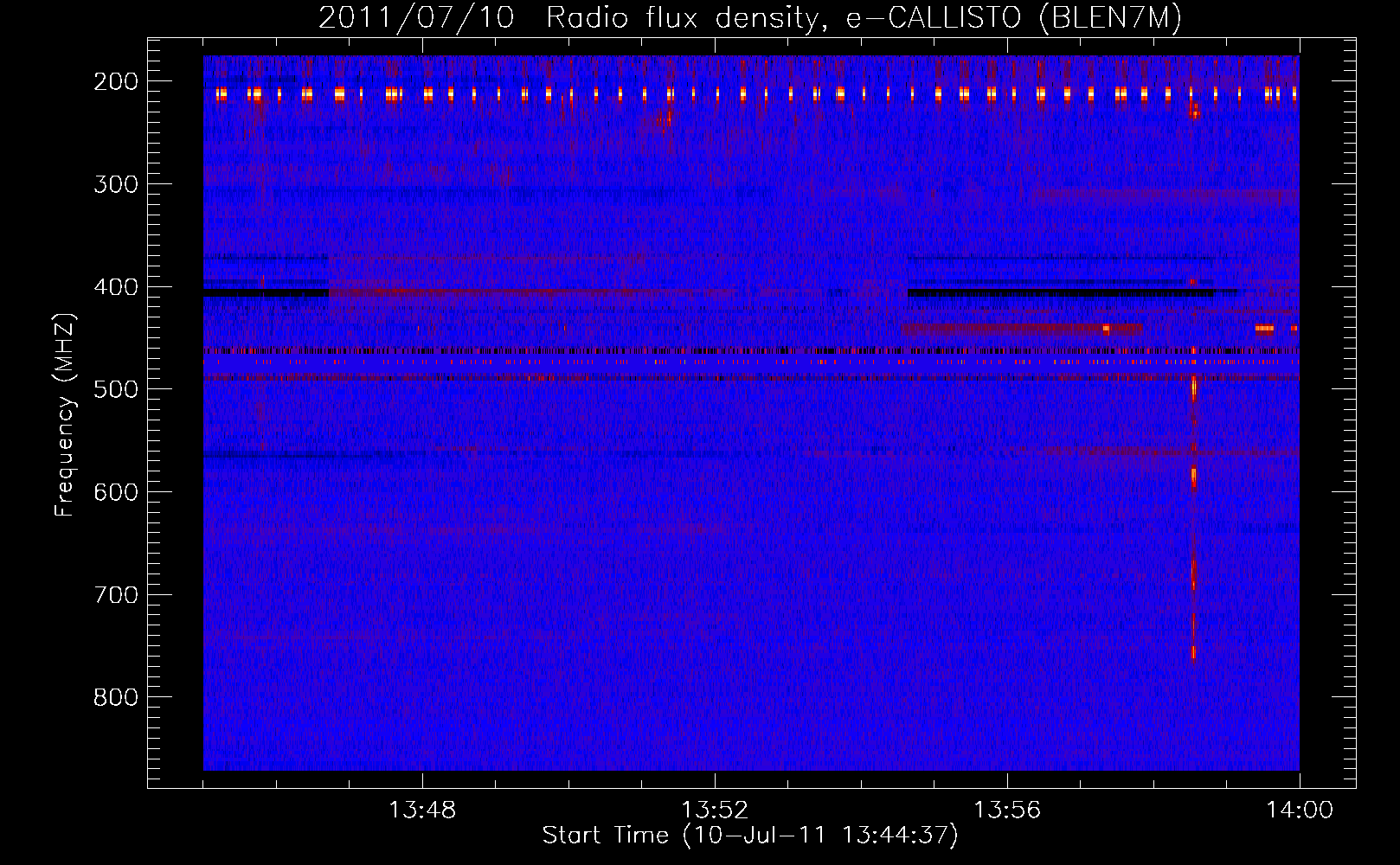This screenshot has width=1400, height=865.
Task: Click the 13:56 time tick label
Action: point(1007,811)
